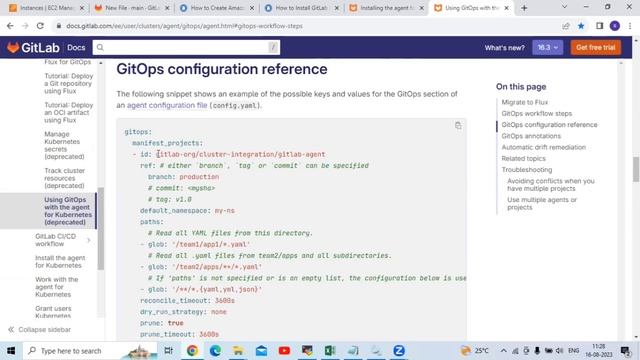
Task: Open Manage Kubernetes secrets (deprecated)
Action: click(64, 145)
